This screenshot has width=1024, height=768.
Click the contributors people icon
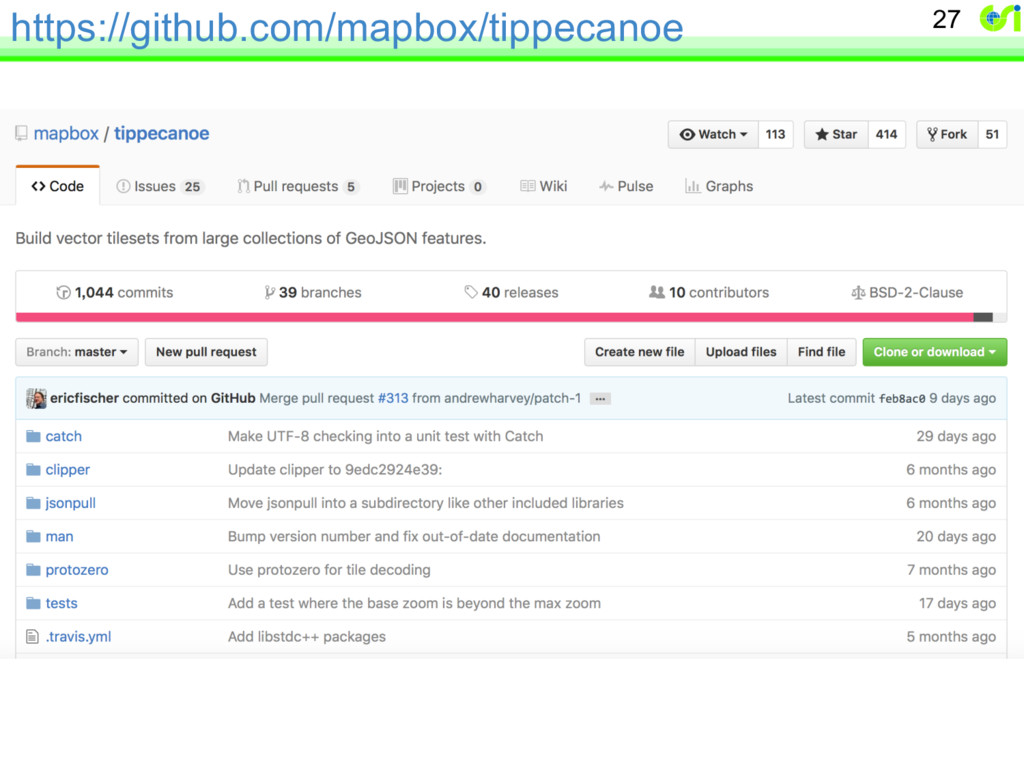(657, 292)
